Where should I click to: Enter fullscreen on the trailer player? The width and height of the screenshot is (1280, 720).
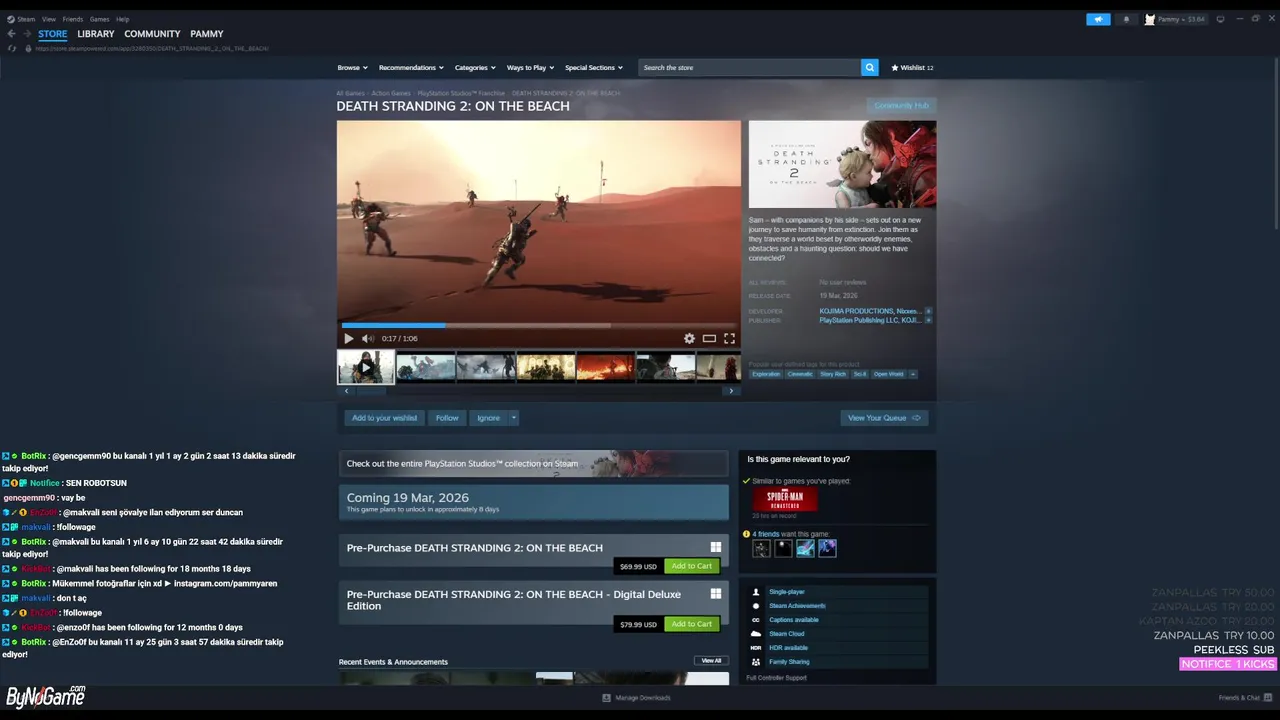pos(729,338)
